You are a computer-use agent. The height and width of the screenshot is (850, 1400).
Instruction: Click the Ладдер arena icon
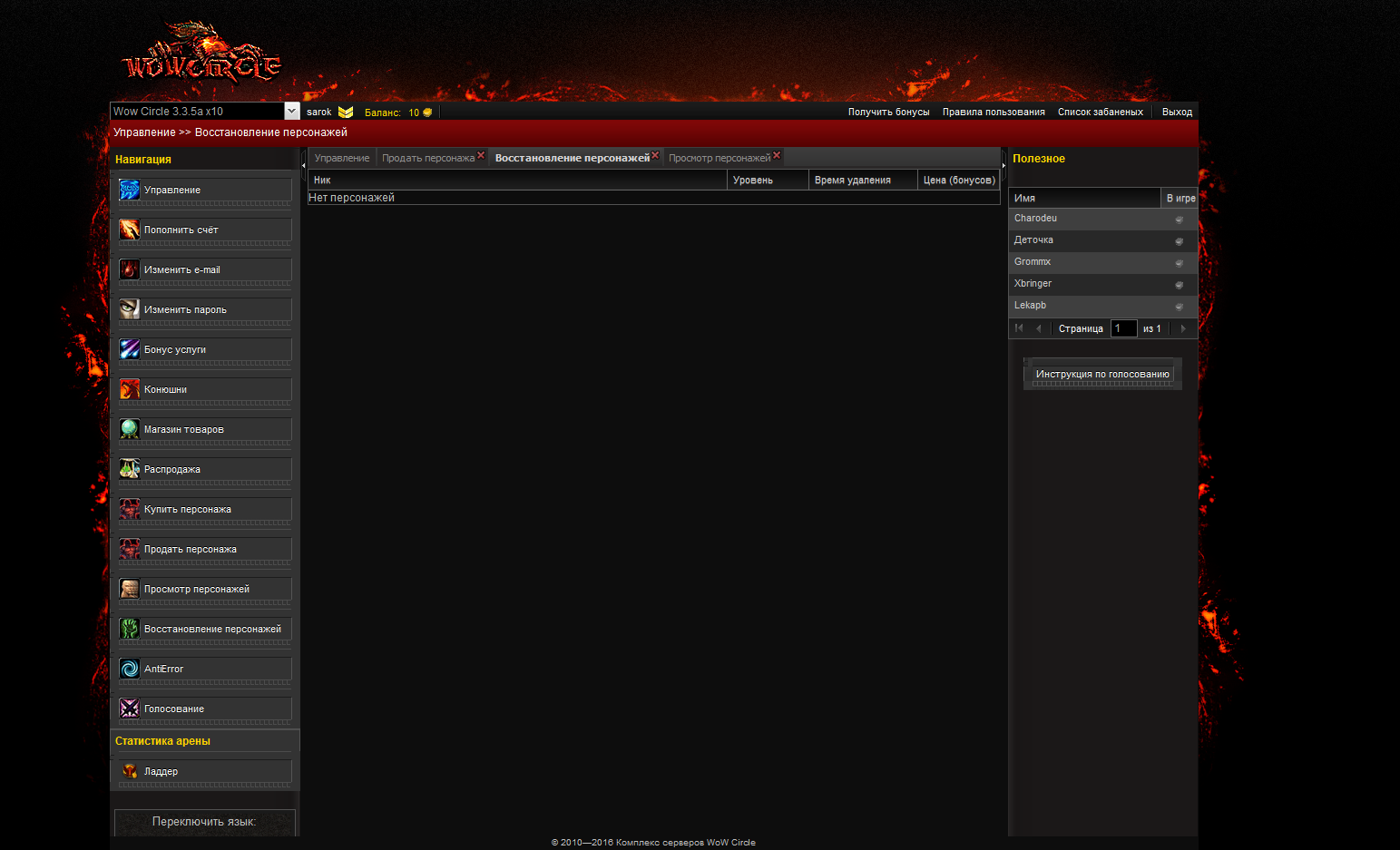coord(130,771)
